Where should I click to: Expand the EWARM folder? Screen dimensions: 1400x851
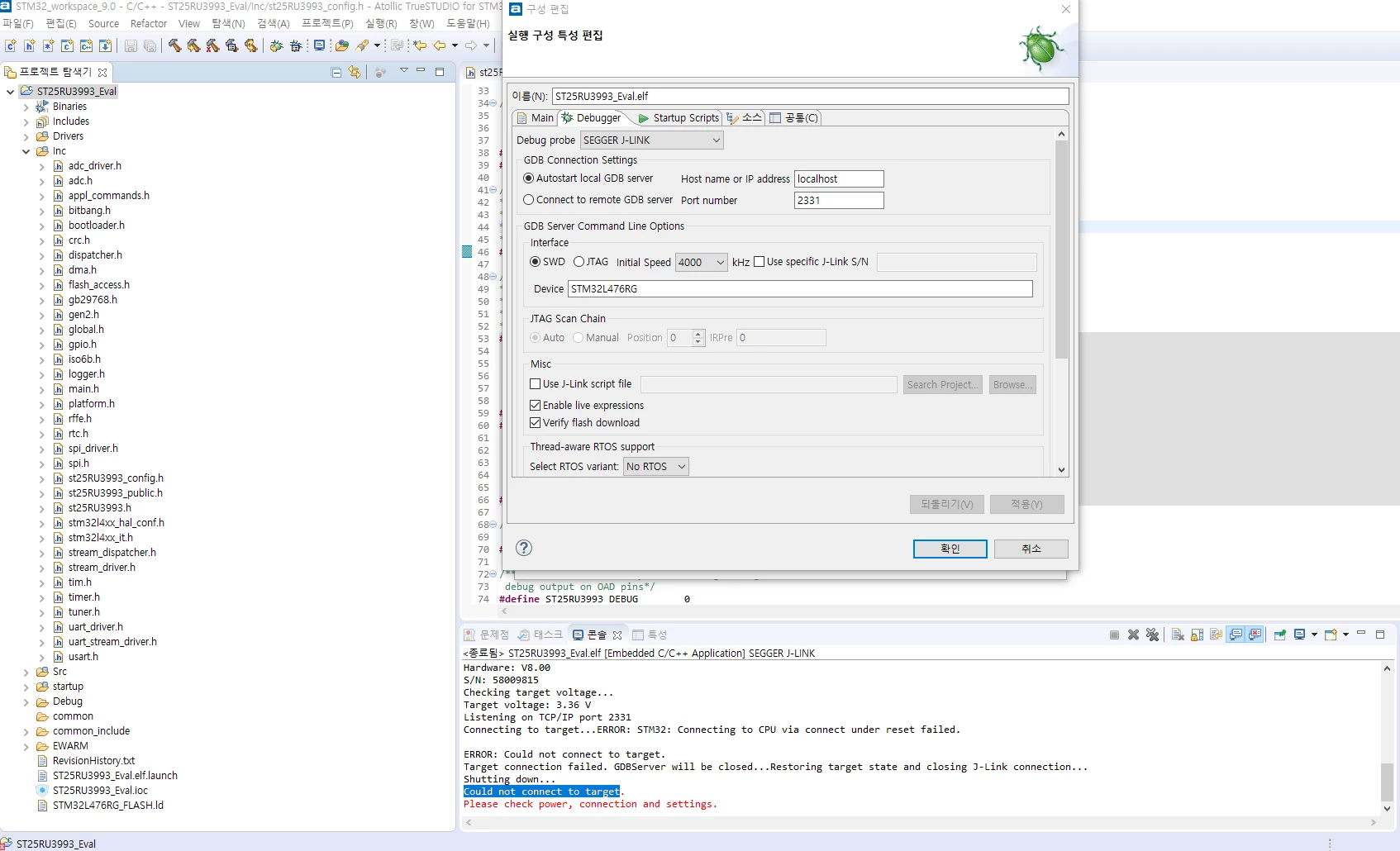coord(26,746)
